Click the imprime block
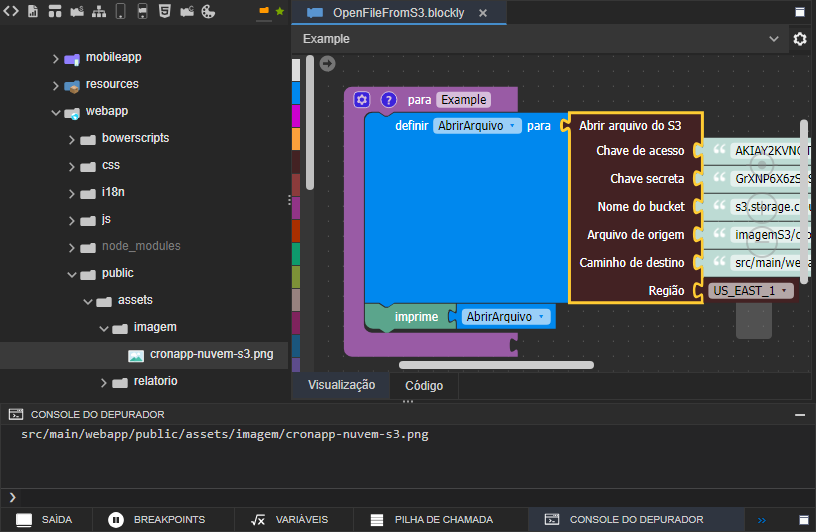Image resolution: width=816 pixels, height=532 pixels. pyautogui.click(x=411, y=316)
